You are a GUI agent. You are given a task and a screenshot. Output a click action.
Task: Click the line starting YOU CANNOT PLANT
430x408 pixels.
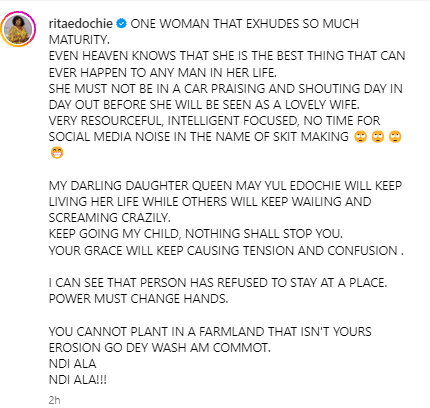click(210, 332)
